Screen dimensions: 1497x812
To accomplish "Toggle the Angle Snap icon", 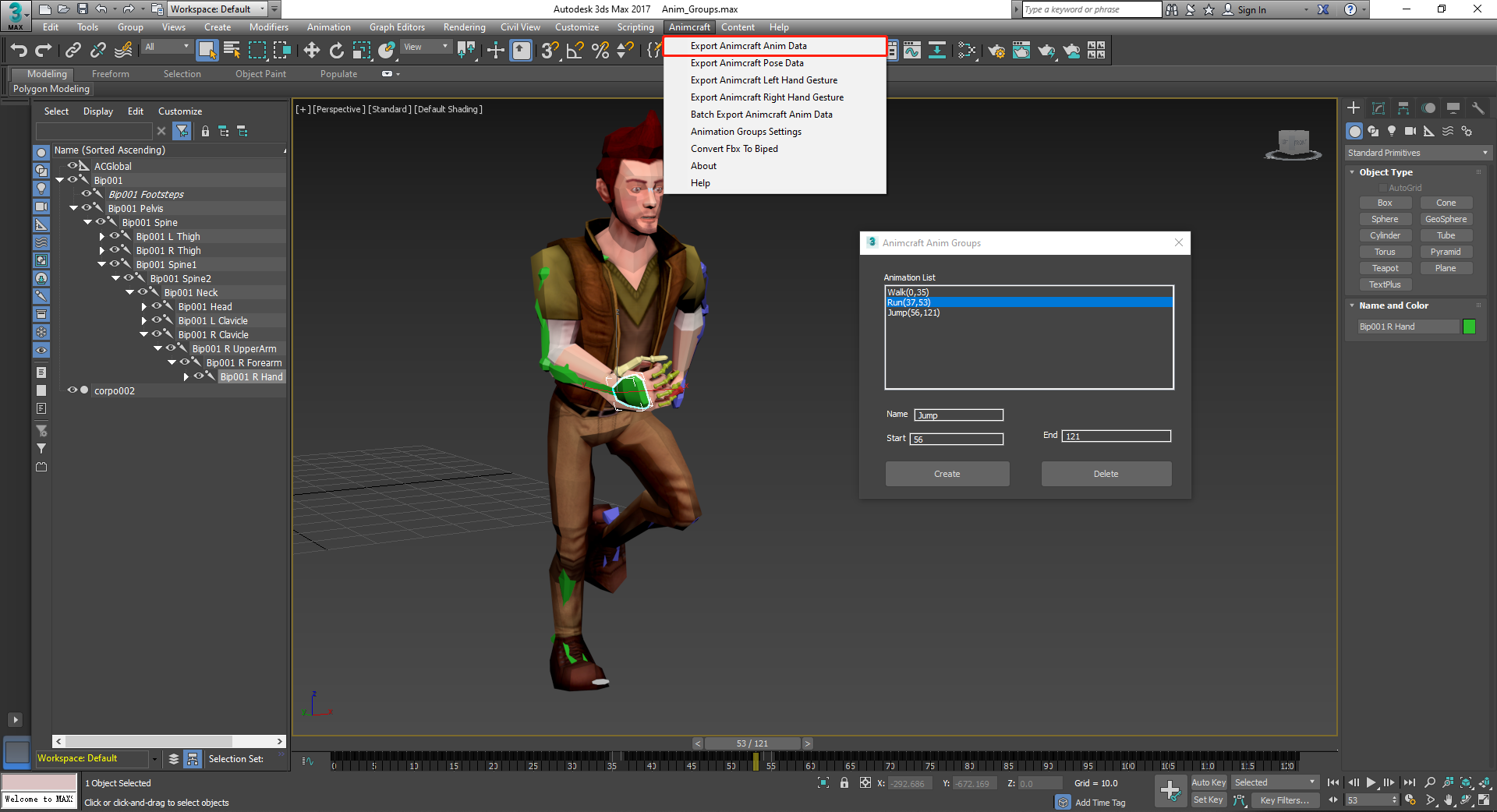I will tap(575, 51).
